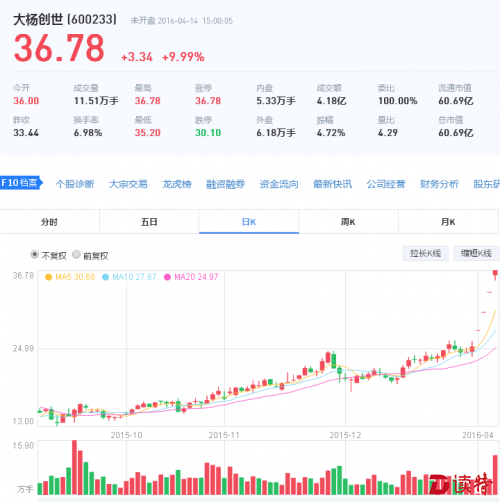Click the 最低 value 35.20

pyautogui.click(x=147, y=133)
